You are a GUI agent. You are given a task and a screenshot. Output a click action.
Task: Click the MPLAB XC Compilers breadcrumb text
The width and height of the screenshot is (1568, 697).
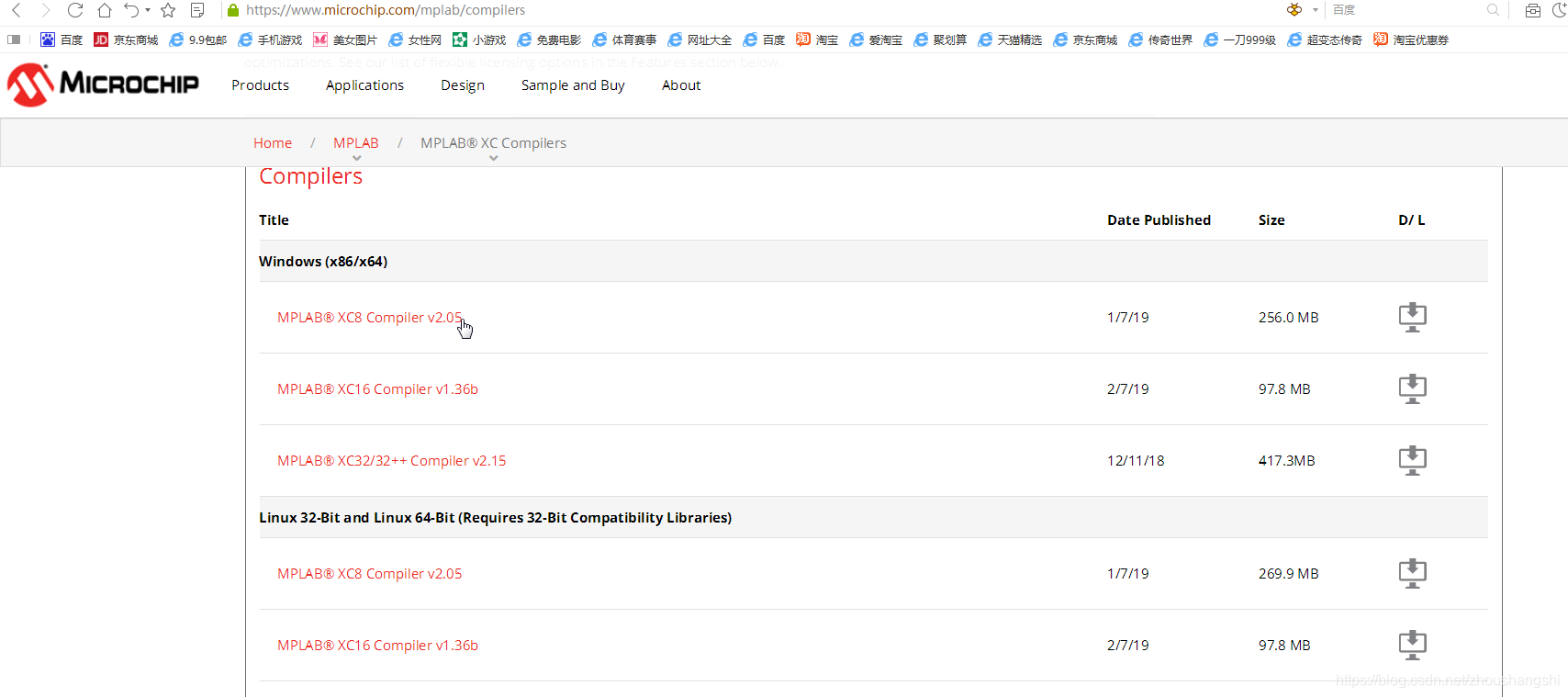[x=493, y=142]
